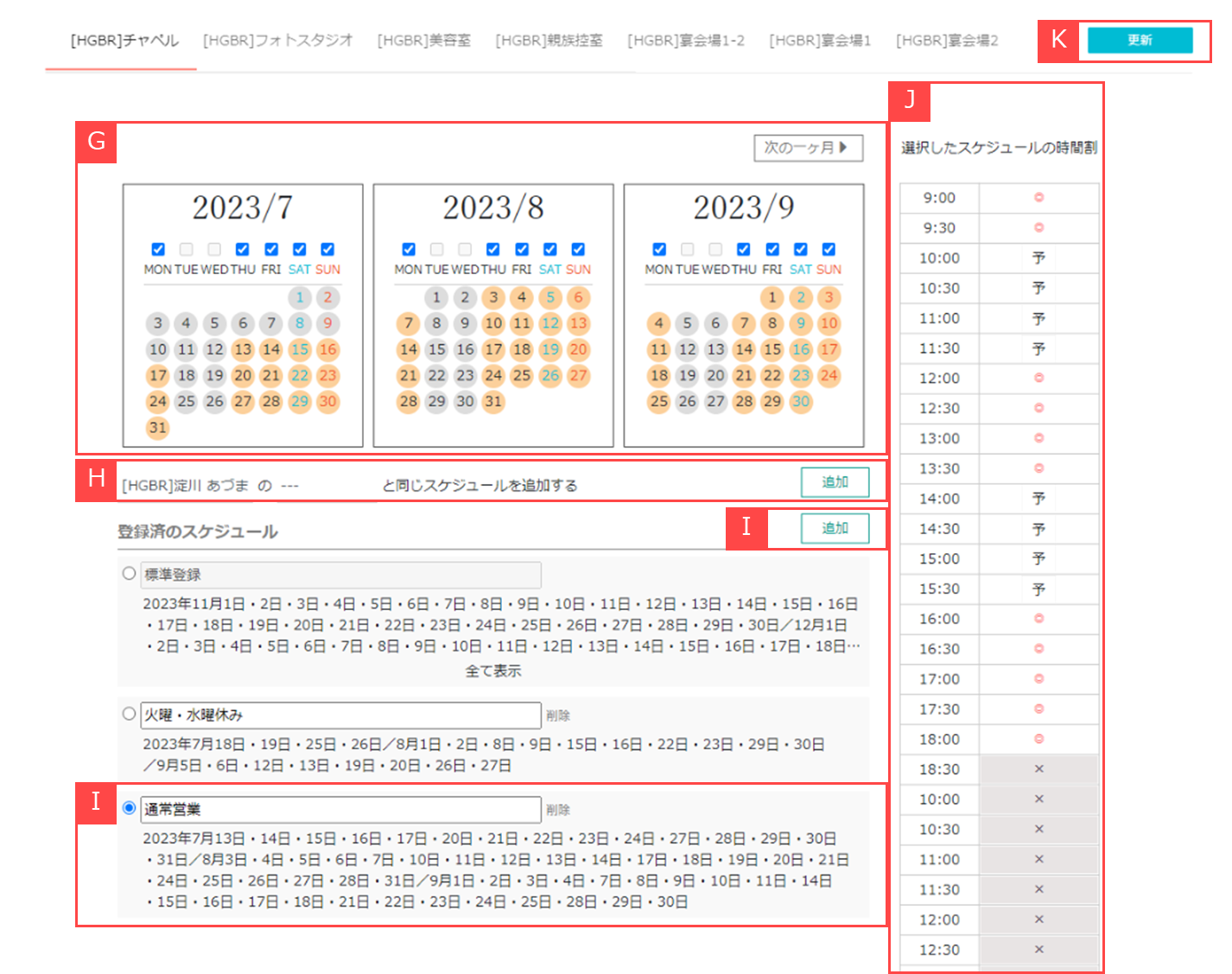Viewport: 1232px width, 974px height.
Task: Delete the 通常営業 schedule via 削除
Action: [x=558, y=810]
